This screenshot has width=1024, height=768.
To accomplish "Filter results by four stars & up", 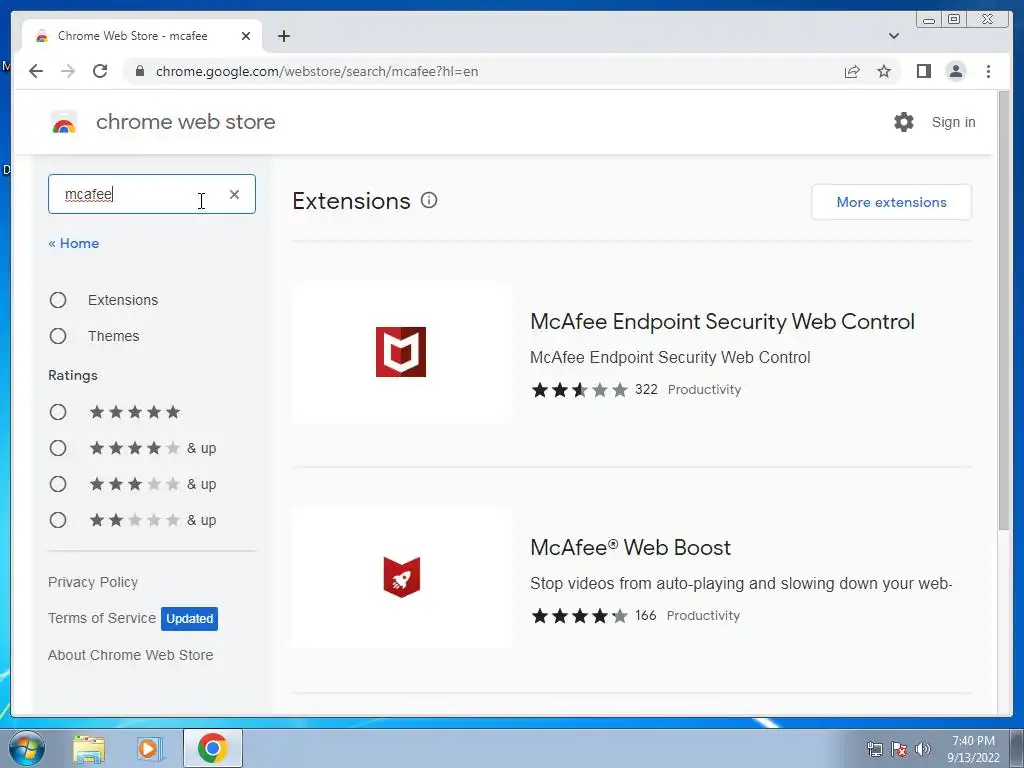I will tap(58, 448).
